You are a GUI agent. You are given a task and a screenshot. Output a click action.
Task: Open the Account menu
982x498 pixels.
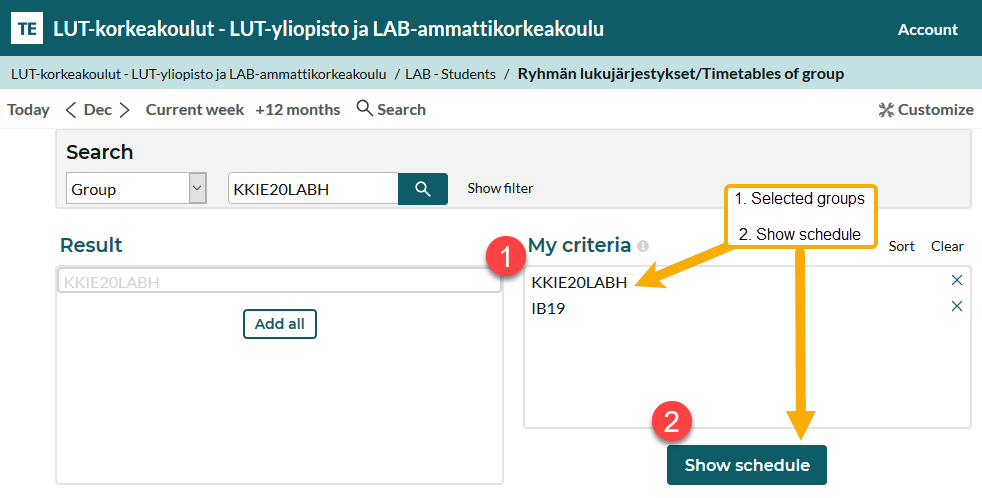pos(927,29)
